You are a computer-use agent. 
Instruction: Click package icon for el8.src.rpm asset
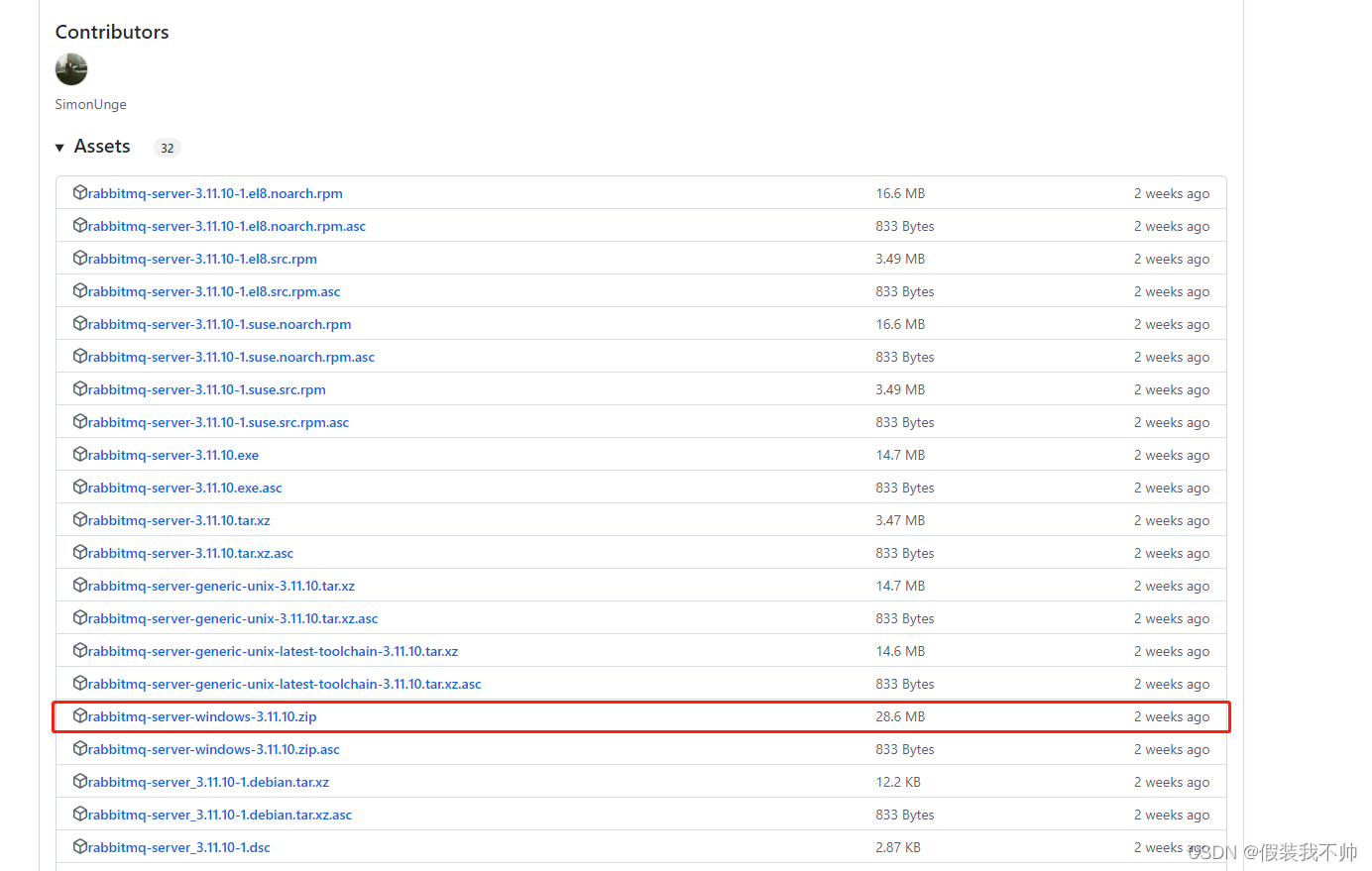click(80, 258)
